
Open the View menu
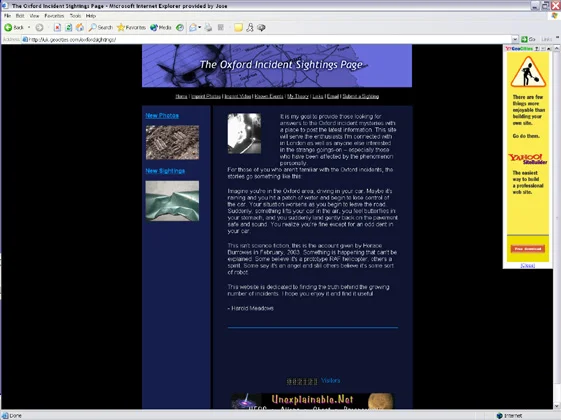pos(34,16)
